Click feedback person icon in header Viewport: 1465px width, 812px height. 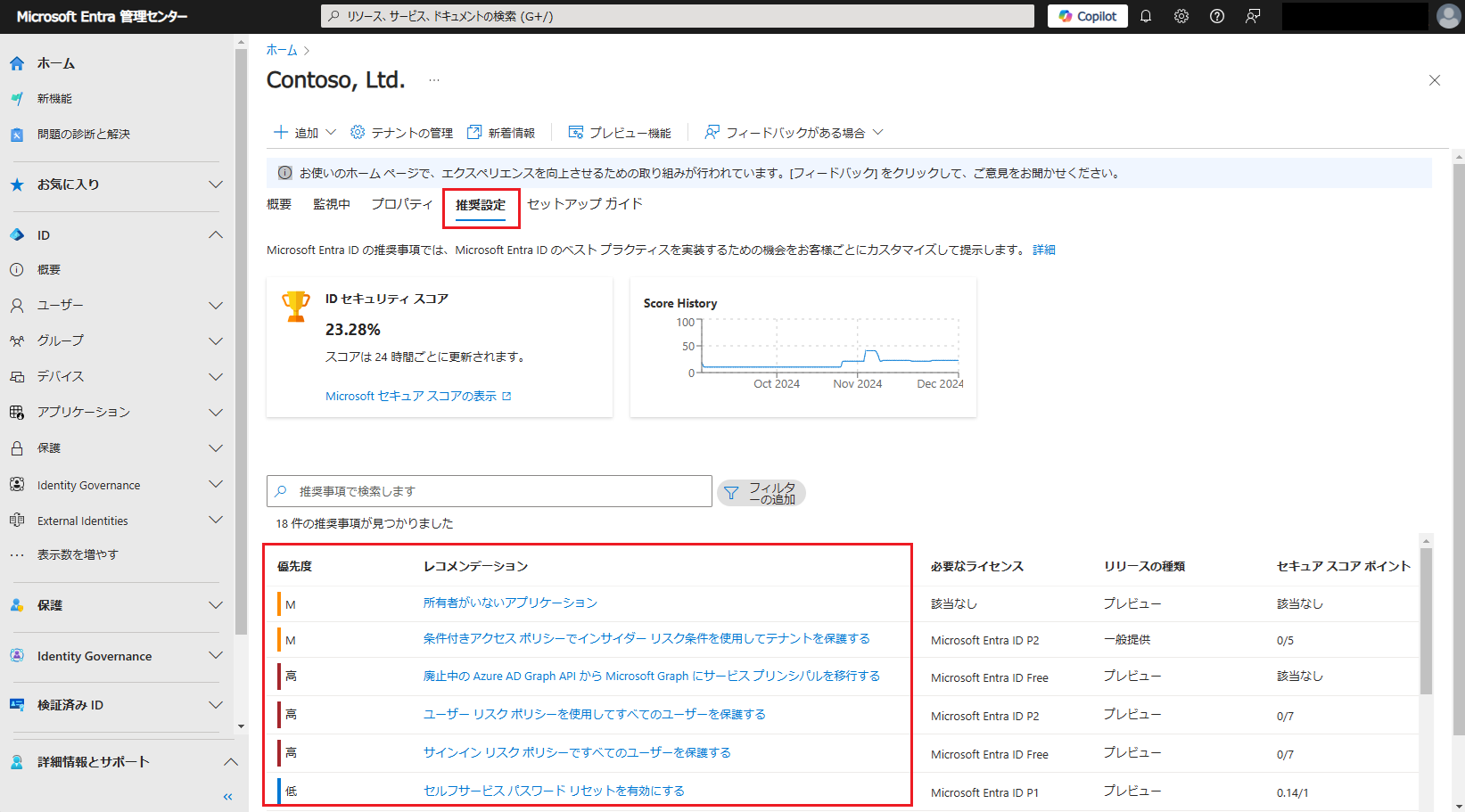tap(1253, 16)
